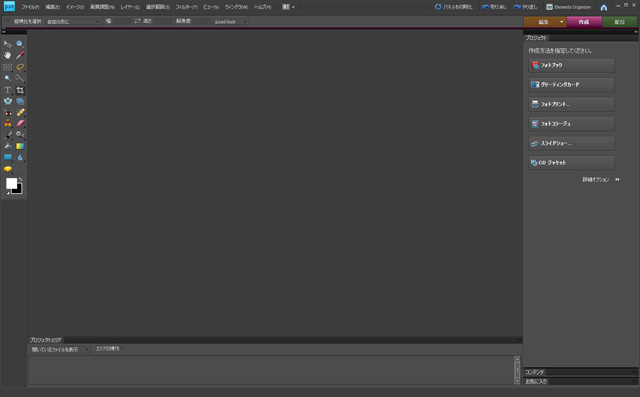The height and width of the screenshot is (397, 640).
Task: Open the aspect ratio 自由な形に dropdown
Action: coord(73,22)
